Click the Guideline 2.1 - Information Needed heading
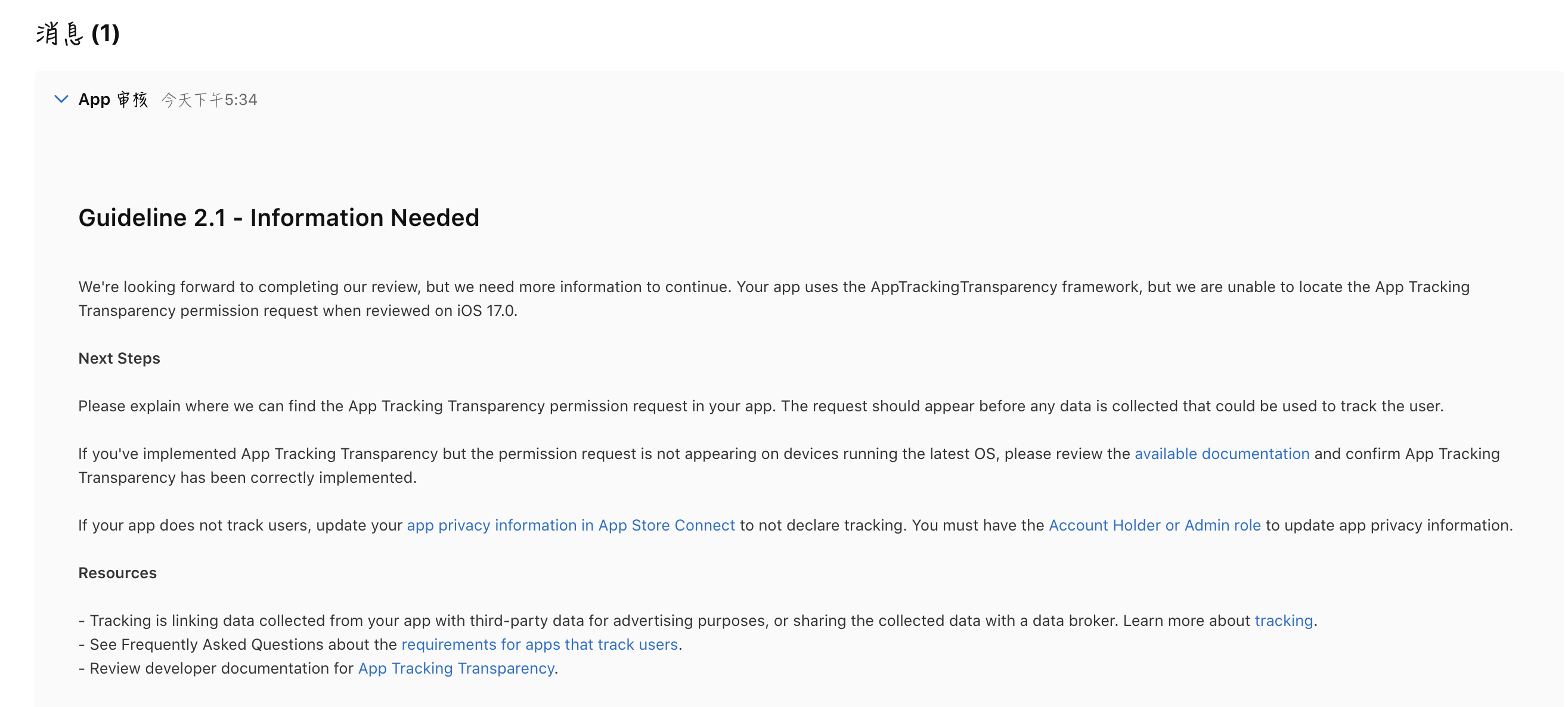Viewport: 1568px width, 707px height. coord(279,218)
